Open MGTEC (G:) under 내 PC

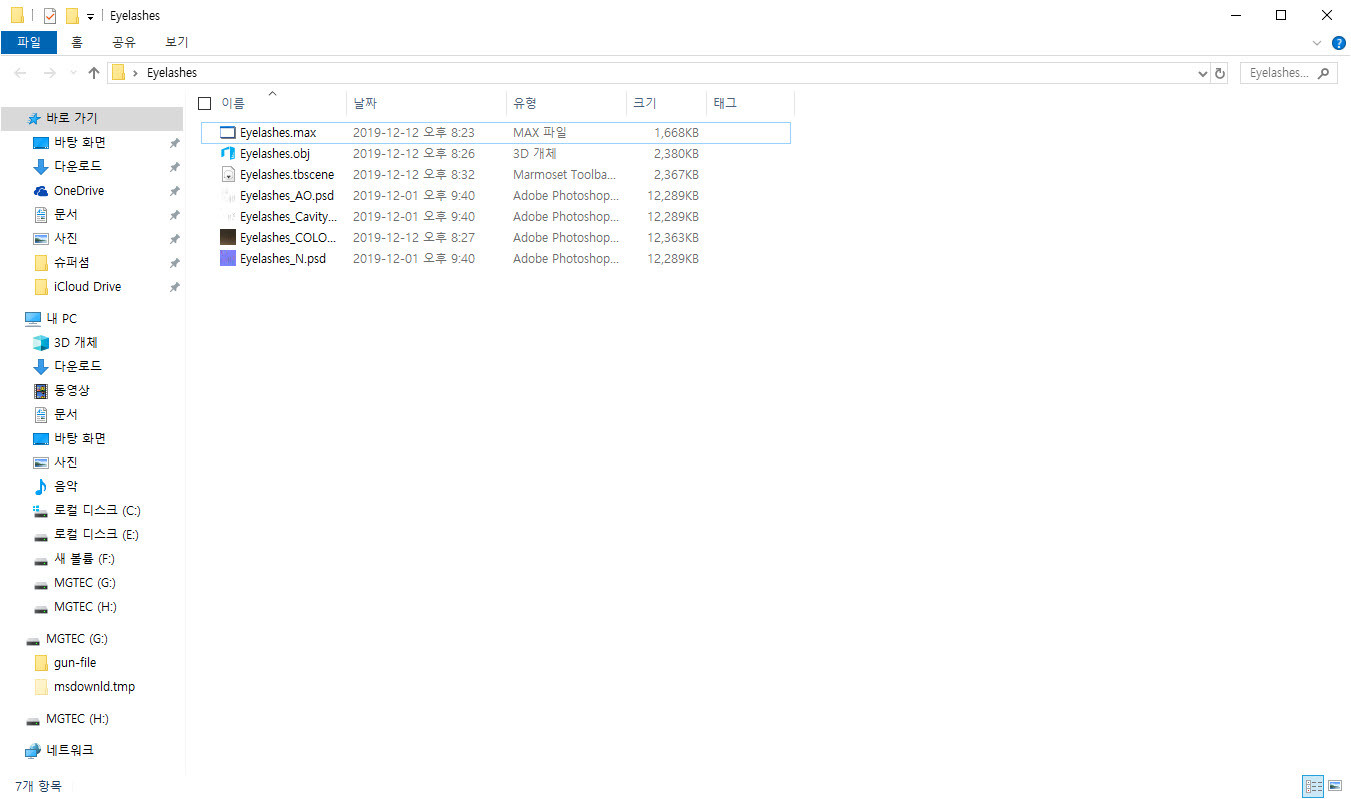click(85, 582)
